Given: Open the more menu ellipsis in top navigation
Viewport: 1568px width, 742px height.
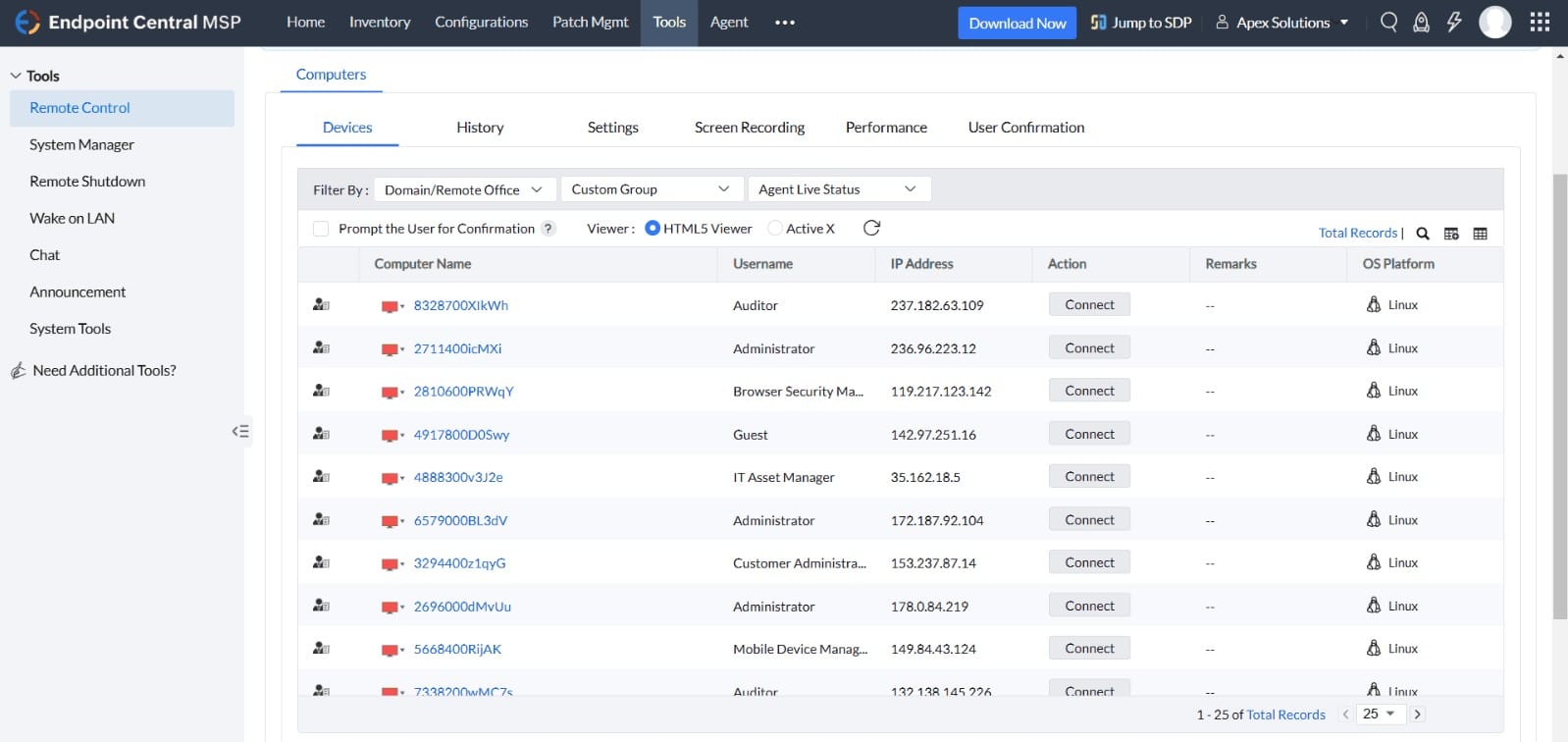Looking at the screenshot, I should pos(785,23).
